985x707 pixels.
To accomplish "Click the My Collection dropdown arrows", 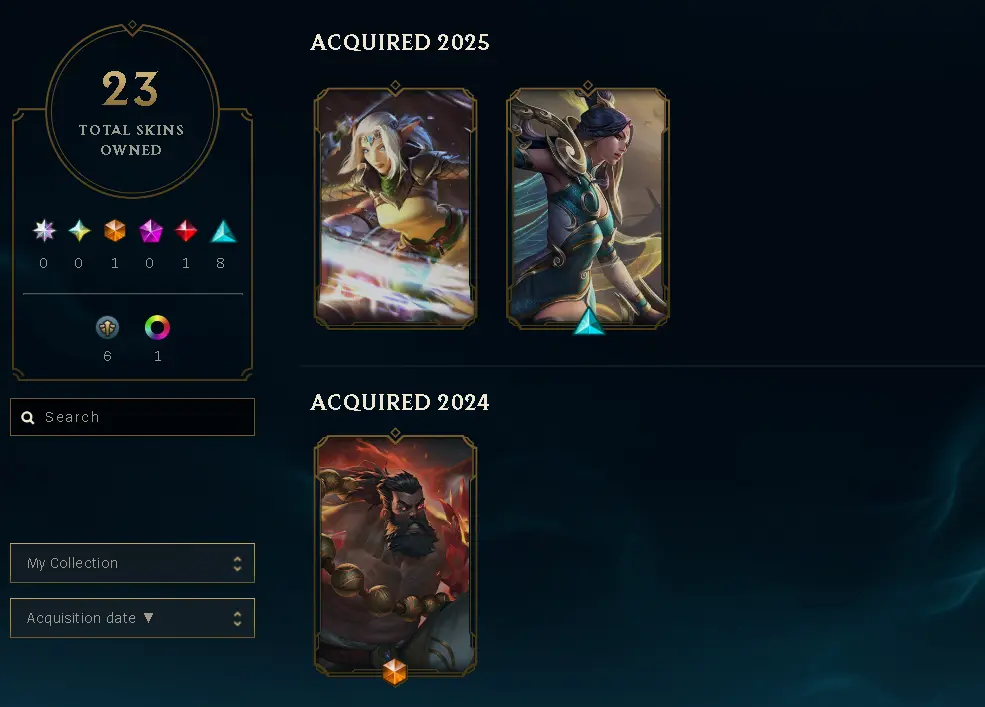I will (x=237, y=563).
